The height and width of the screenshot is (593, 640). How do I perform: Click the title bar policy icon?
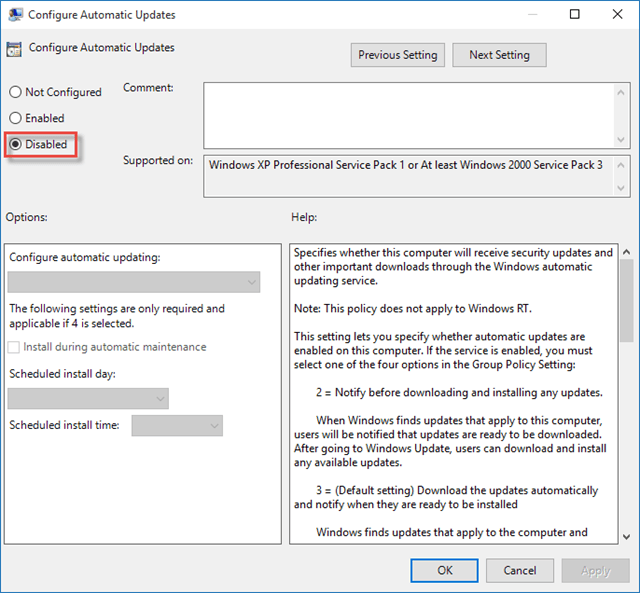pos(16,15)
